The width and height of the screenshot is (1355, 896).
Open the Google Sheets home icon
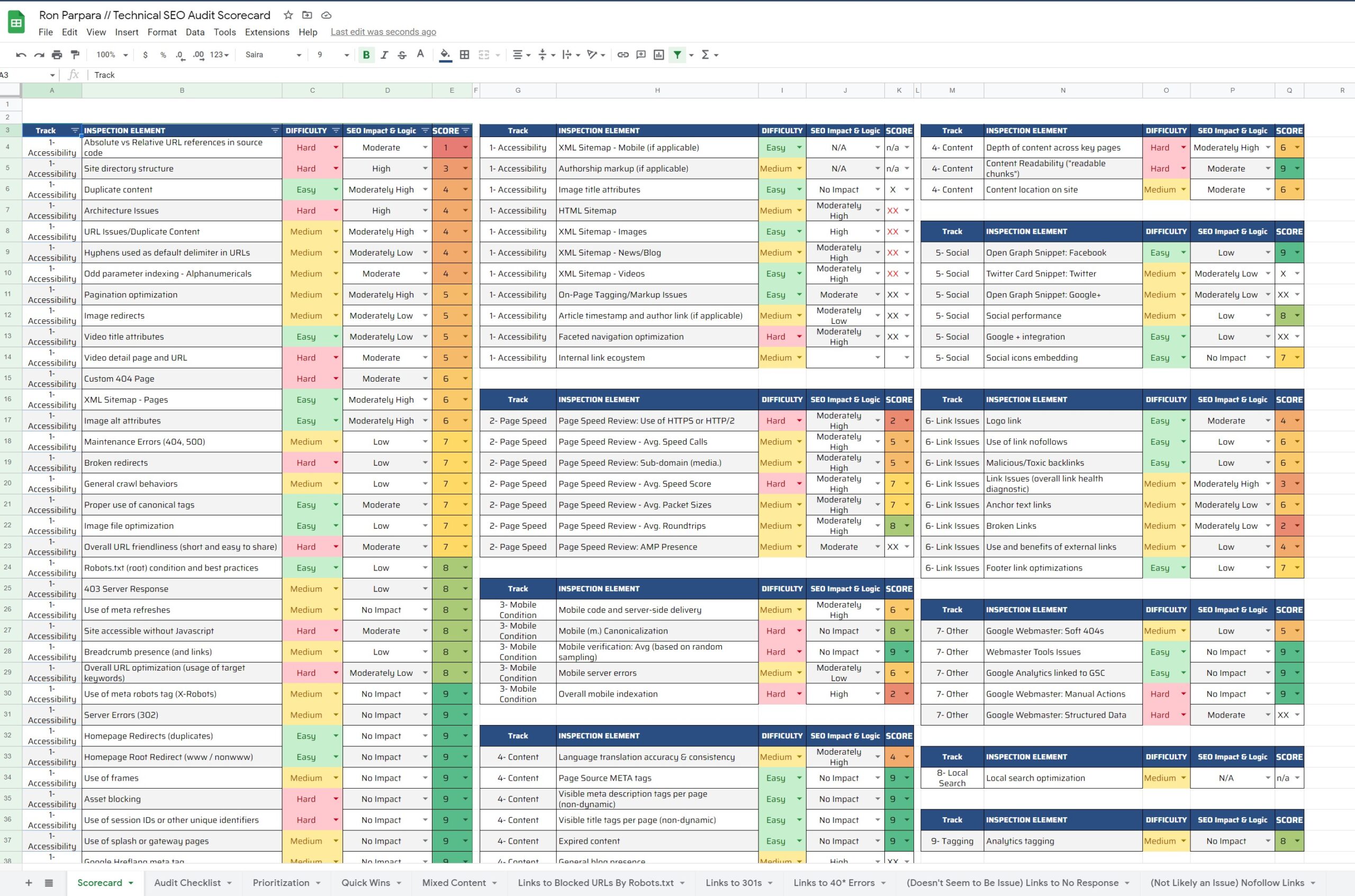(x=16, y=23)
